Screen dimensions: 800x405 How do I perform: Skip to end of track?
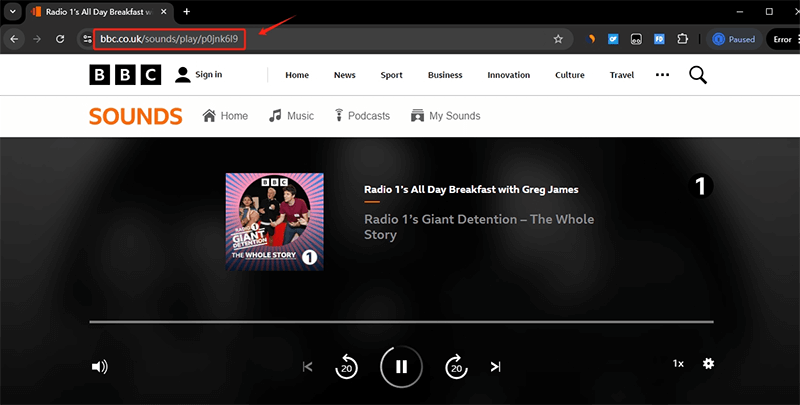[x=495, y=367]
